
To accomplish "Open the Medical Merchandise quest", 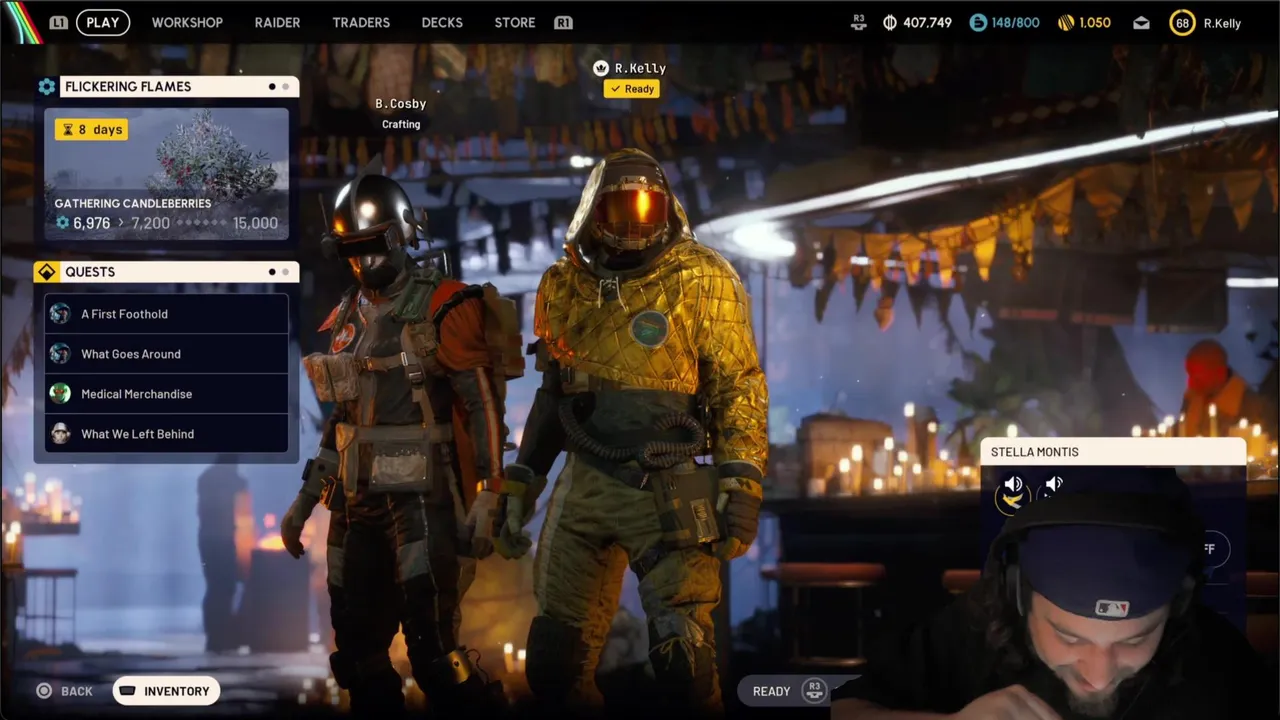I will point(166,394).
